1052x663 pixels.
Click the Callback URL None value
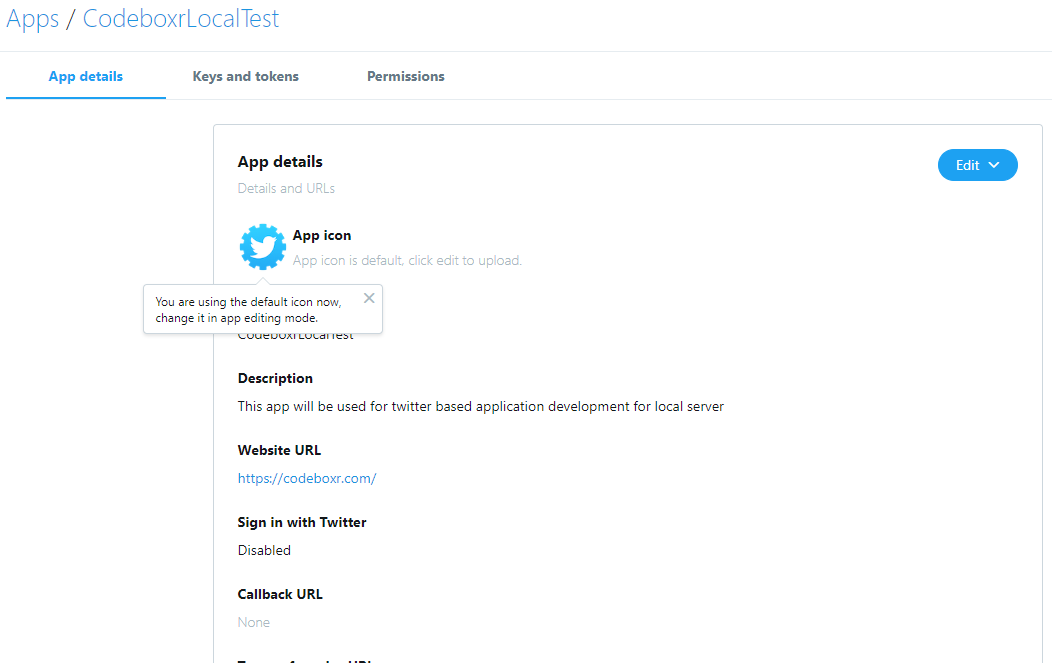pyautogui.click(x=254, y=622)
